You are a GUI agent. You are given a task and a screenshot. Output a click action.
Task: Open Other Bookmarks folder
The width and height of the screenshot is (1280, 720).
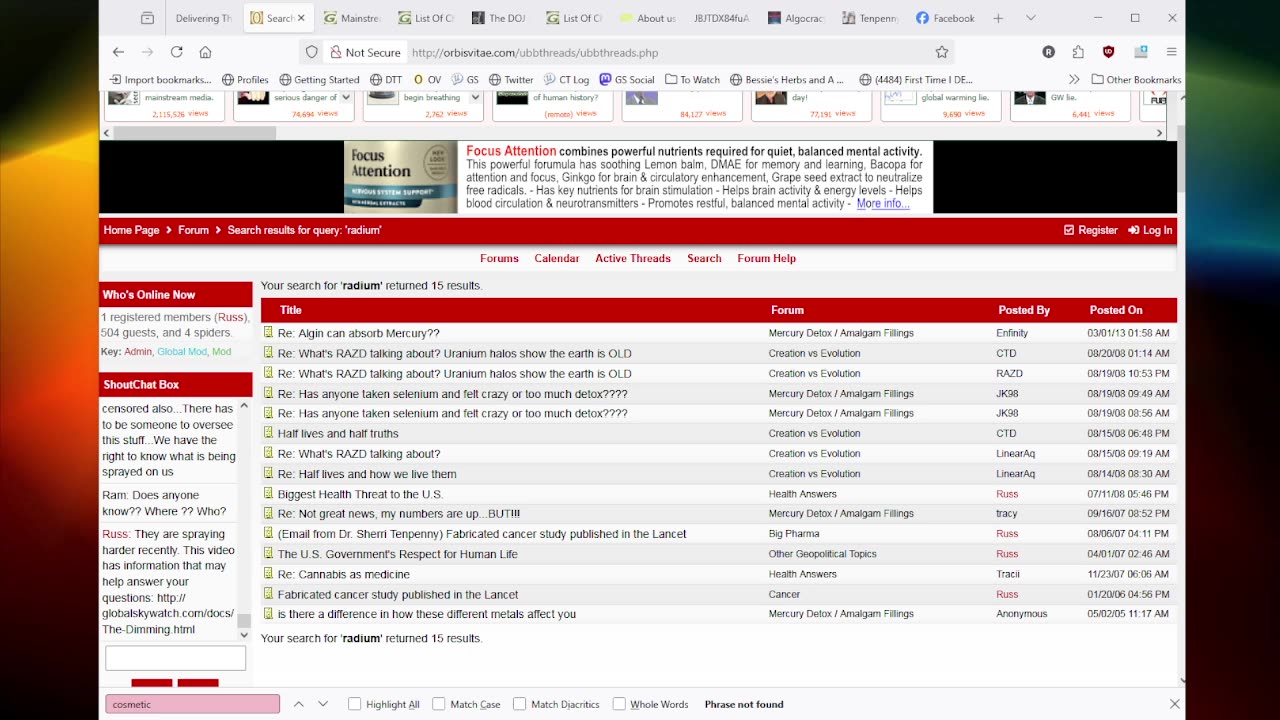click(1137, 79)
